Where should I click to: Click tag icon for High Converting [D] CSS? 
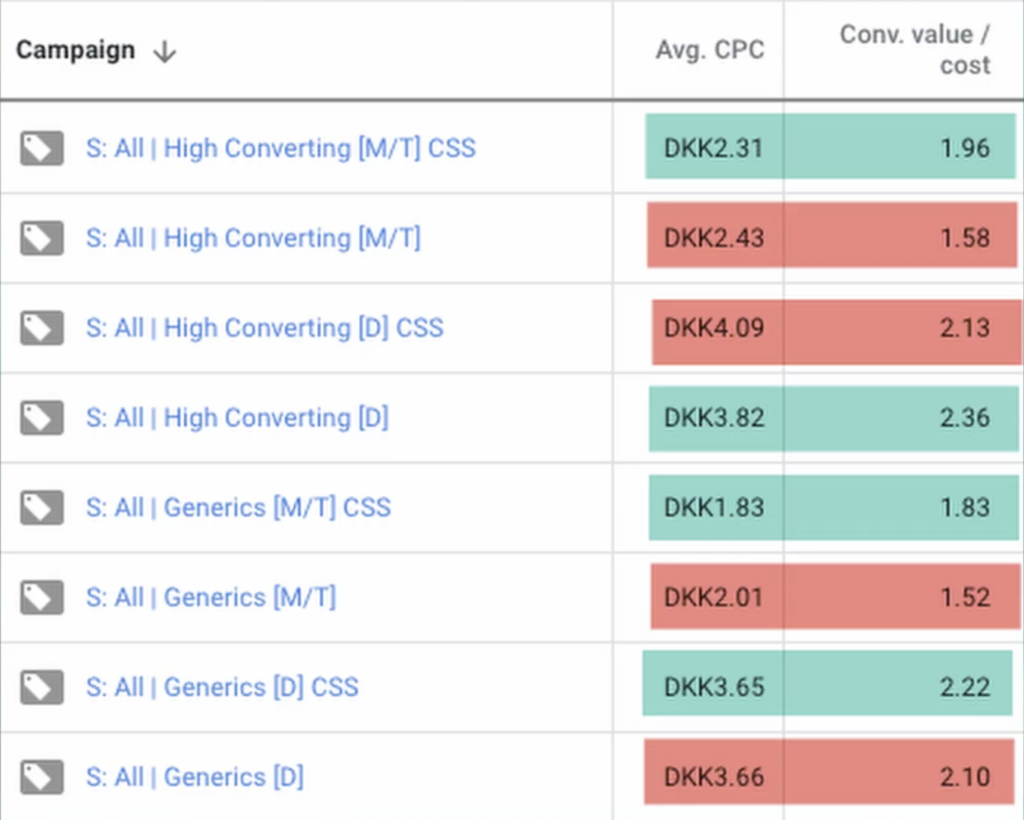pyautogui.click(x=41, y=328)
